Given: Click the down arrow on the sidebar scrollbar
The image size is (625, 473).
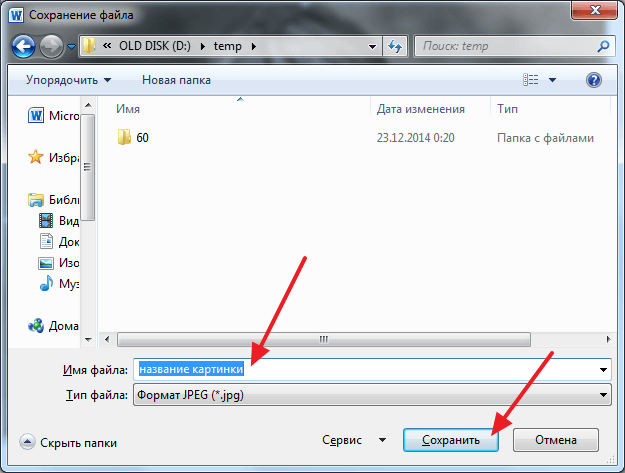Looking at the screenshot, I should tap(88, 340).
